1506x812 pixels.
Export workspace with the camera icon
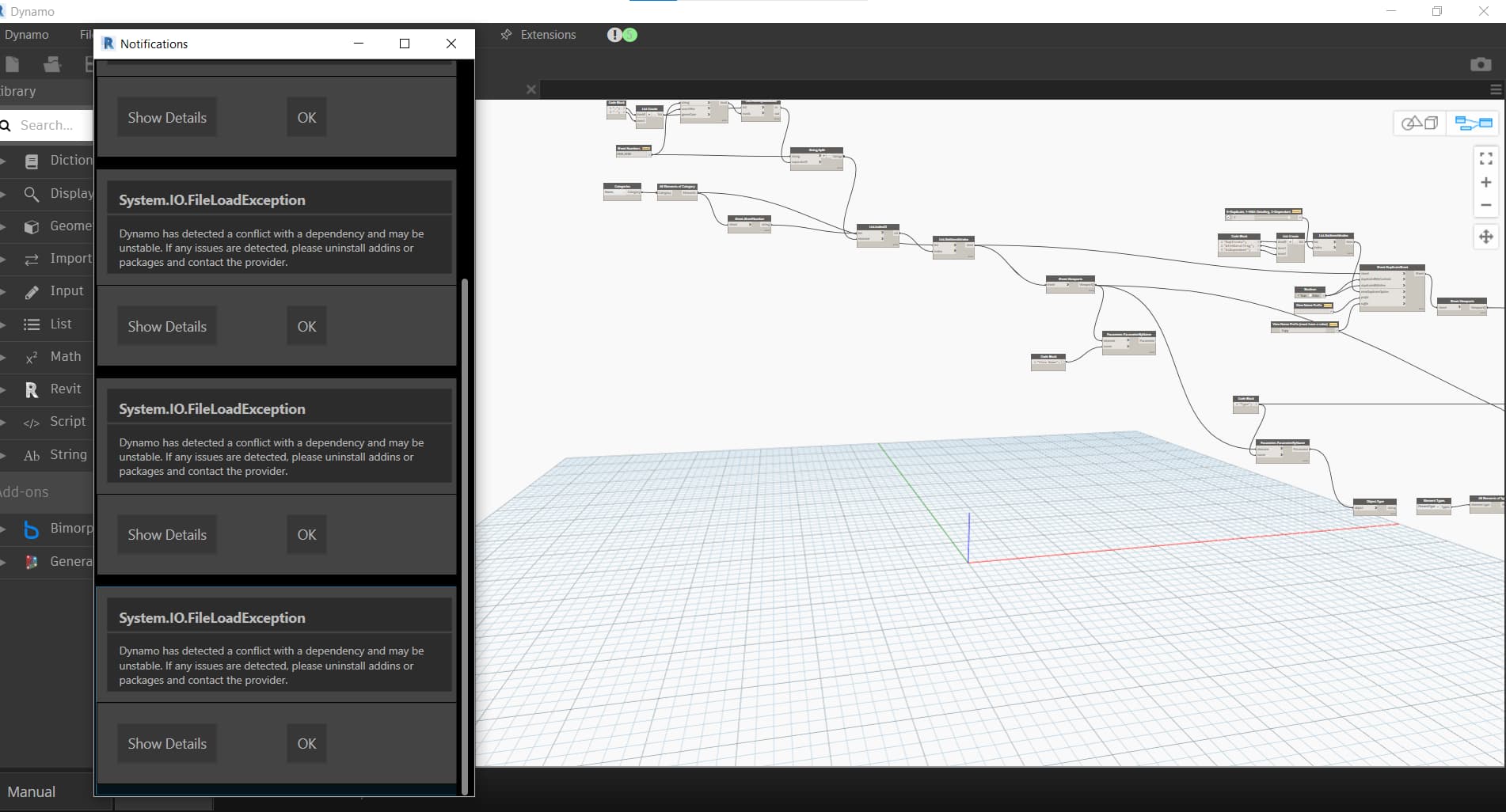(x=1480, y=64)
